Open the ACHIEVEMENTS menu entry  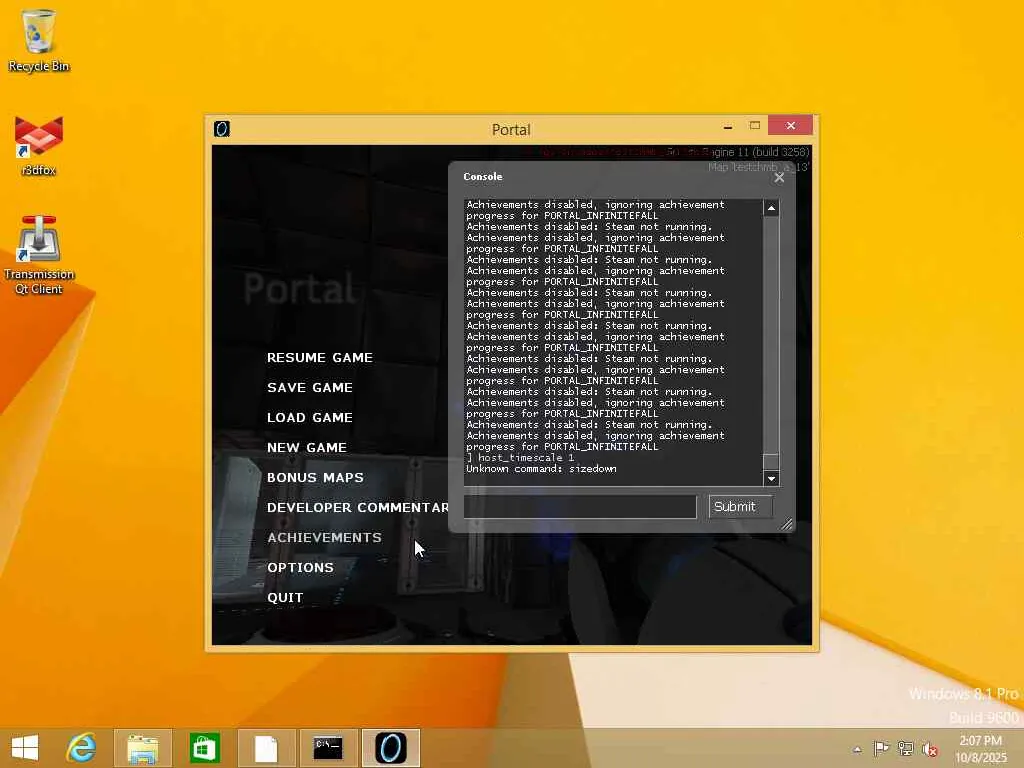coord(325,537)
